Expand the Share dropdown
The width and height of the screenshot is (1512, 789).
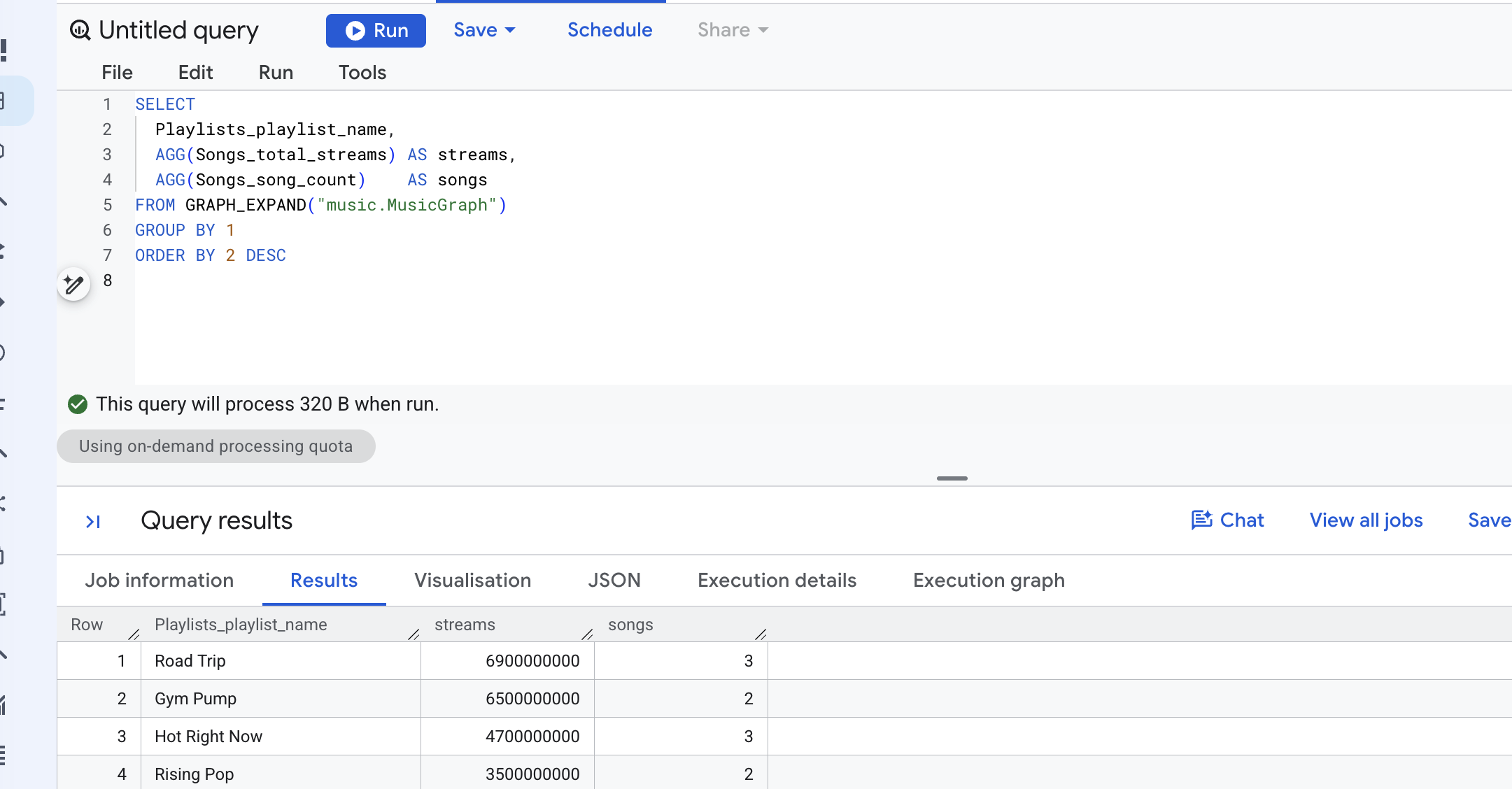(733, 30)
